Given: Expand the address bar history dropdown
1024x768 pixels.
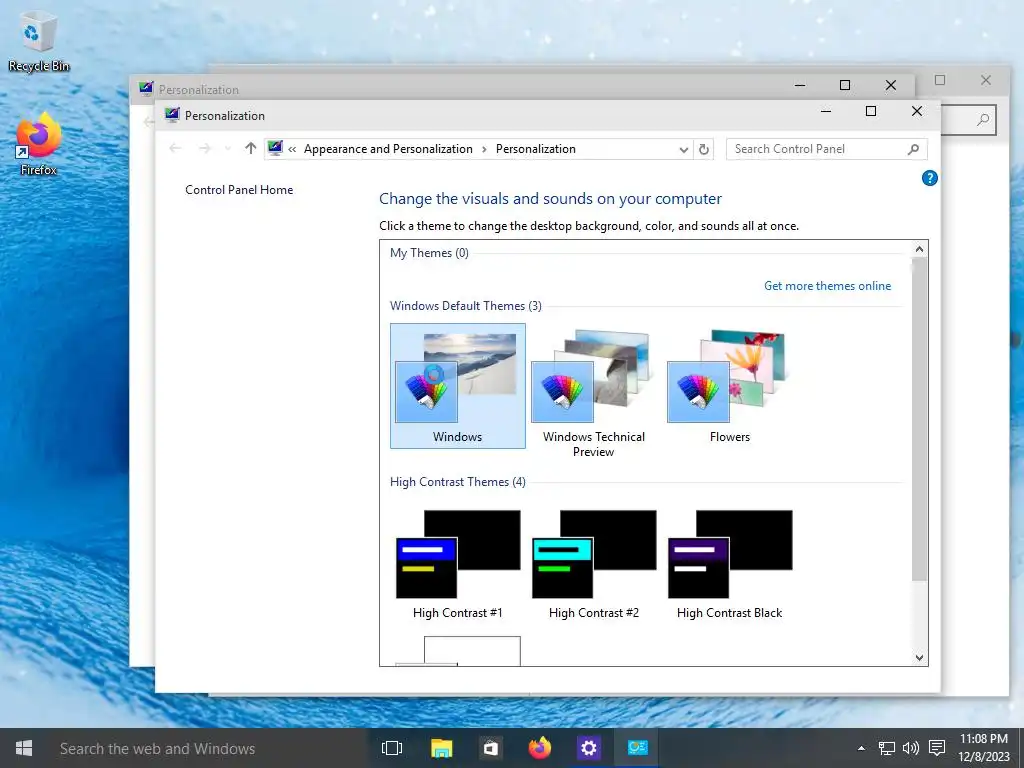Looking at the screenshot, I should (684, 150).
